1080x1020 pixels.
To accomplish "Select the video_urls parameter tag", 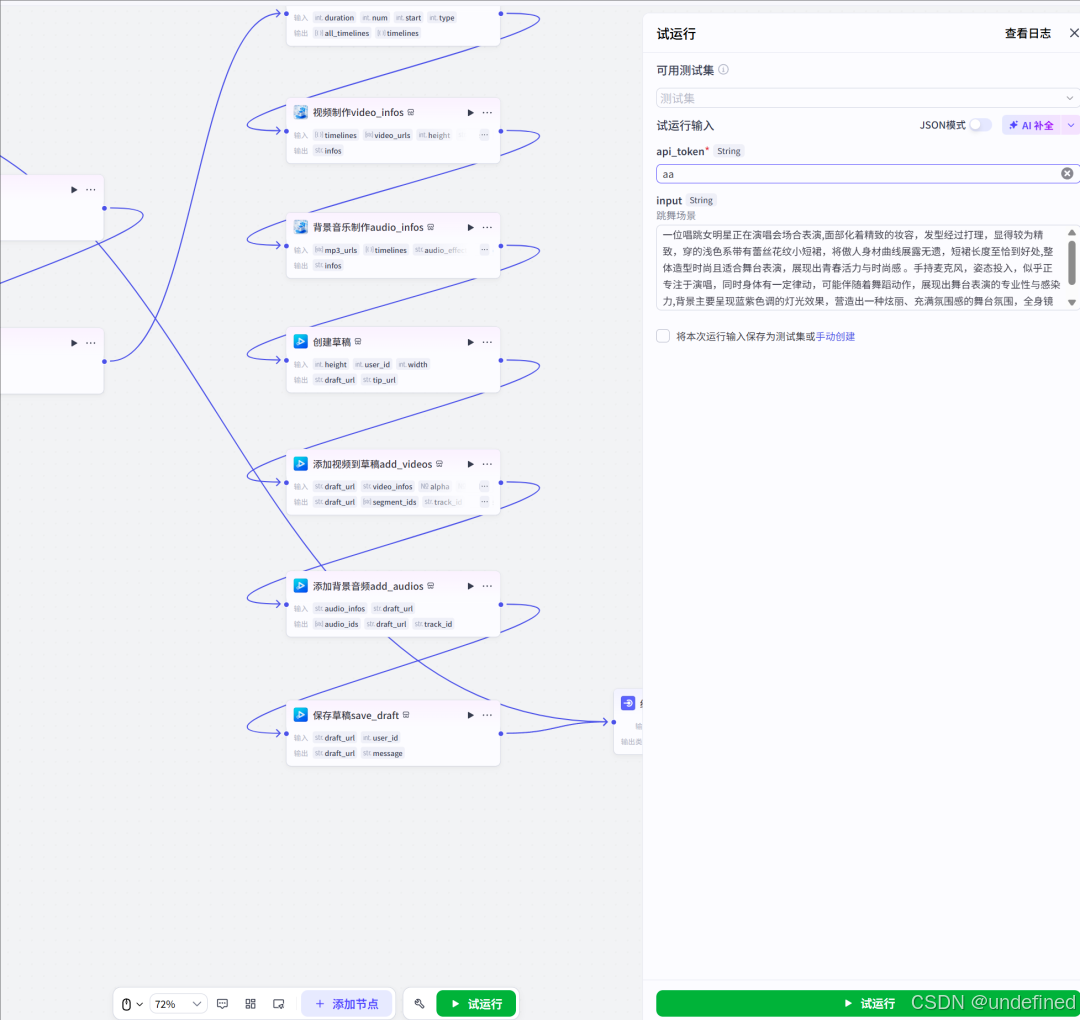I will tap(388, 136).
